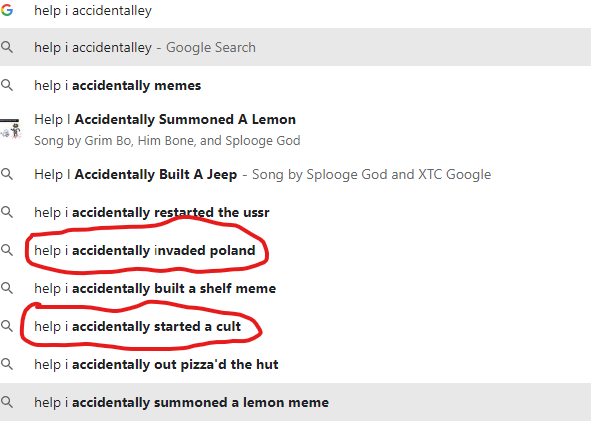Click magnifier icon beside 'Built A Jeep'
Image resolution: width=591 pixels, height=422 pixels.
point(7,174)
